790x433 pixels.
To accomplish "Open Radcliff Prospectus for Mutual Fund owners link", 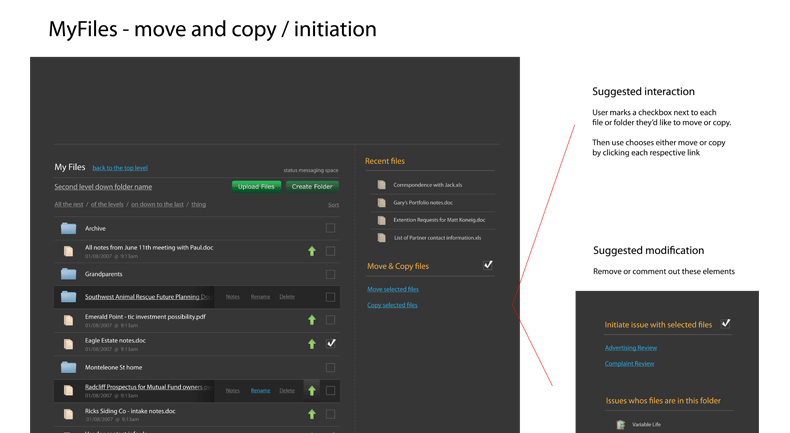I will point(149,387).
